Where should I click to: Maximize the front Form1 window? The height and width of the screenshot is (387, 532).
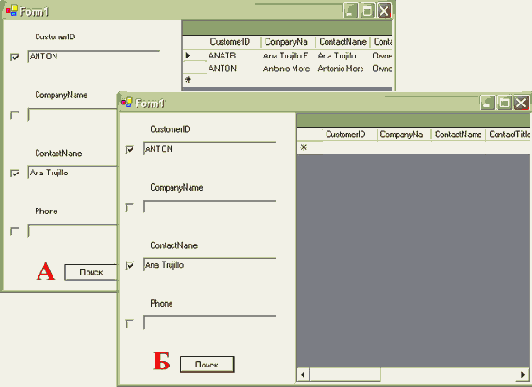tap(504, 103)
